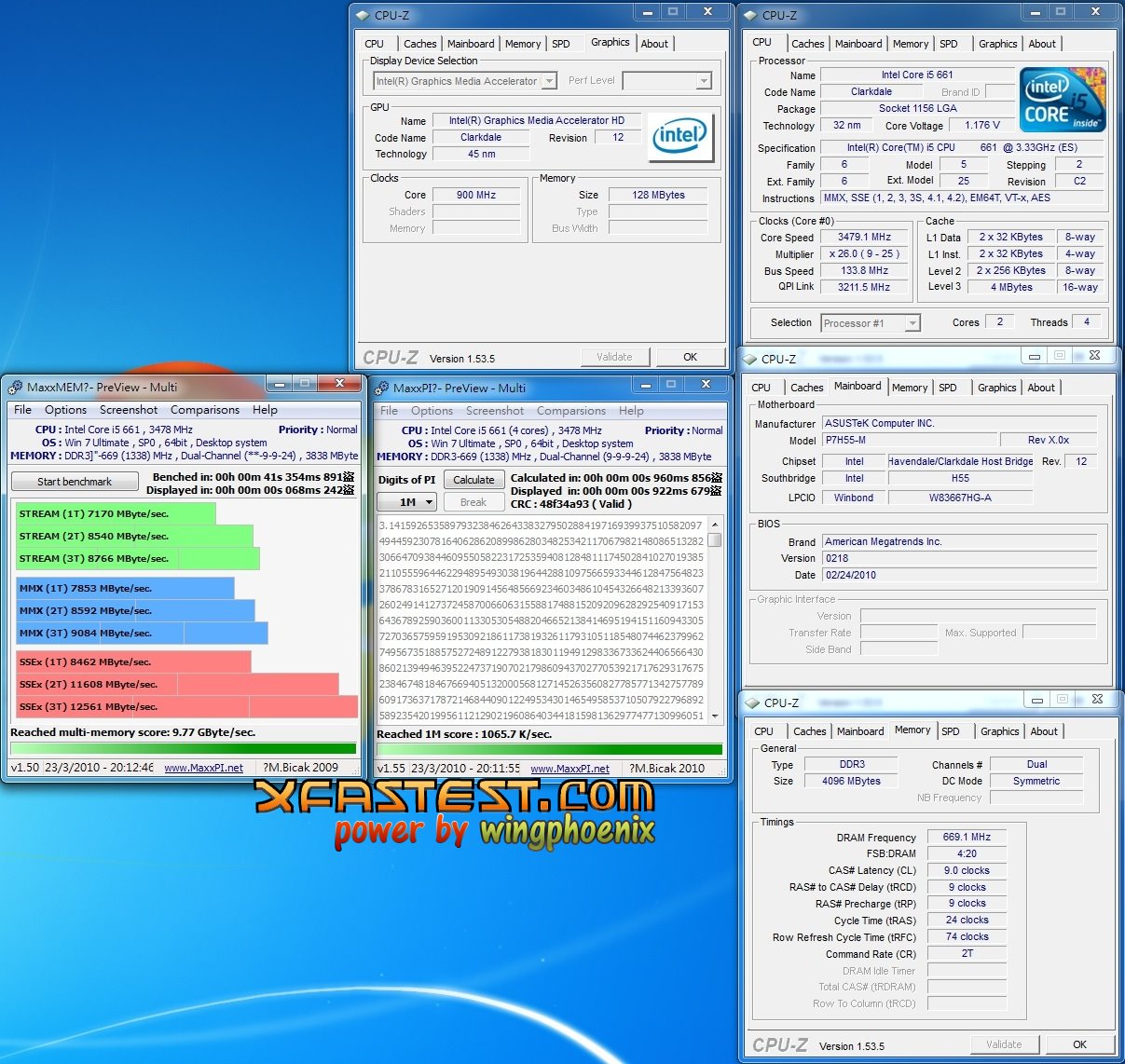This screenshot has width=1125, height=1064.
Task: Click the Package value Socket 1156 LGA
Action: click(916, 108)
